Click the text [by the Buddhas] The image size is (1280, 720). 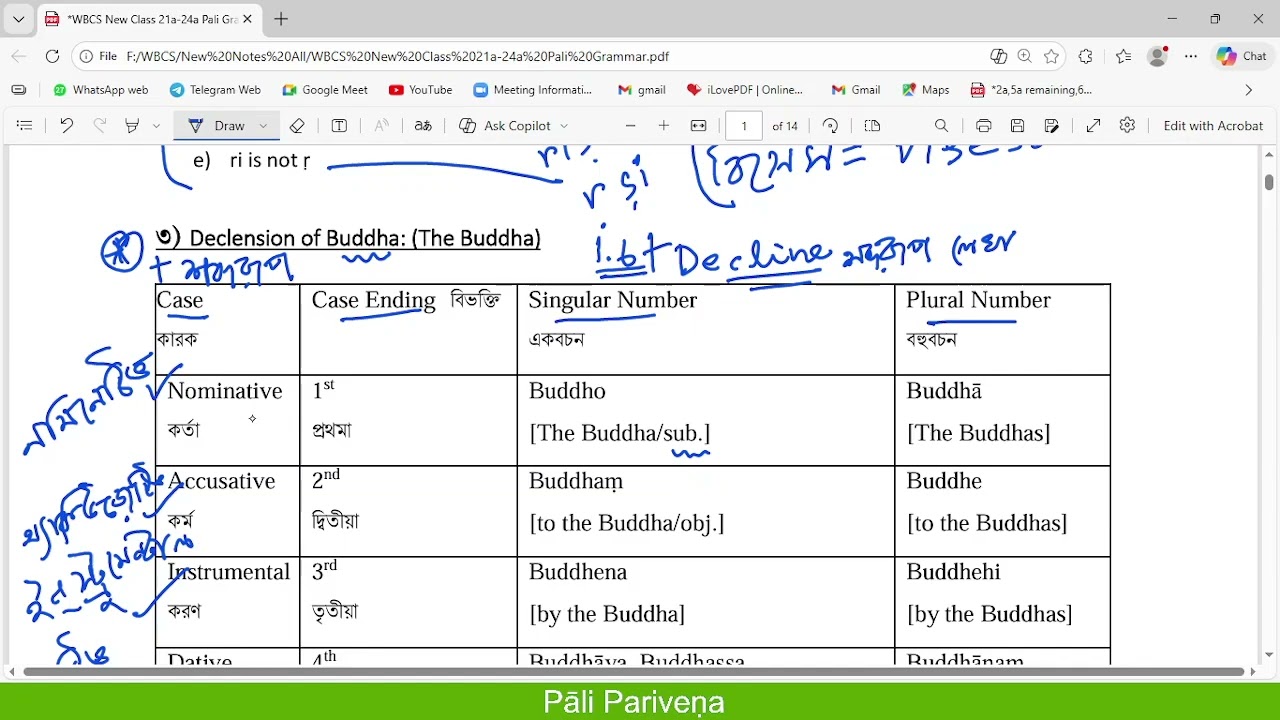(x=989, y=614)
